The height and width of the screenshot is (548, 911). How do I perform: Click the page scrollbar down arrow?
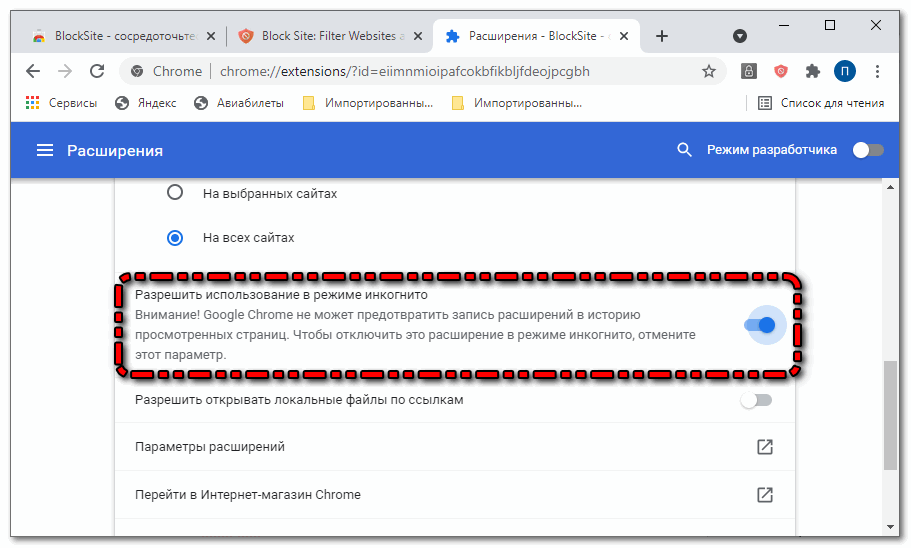coord(891,527)
